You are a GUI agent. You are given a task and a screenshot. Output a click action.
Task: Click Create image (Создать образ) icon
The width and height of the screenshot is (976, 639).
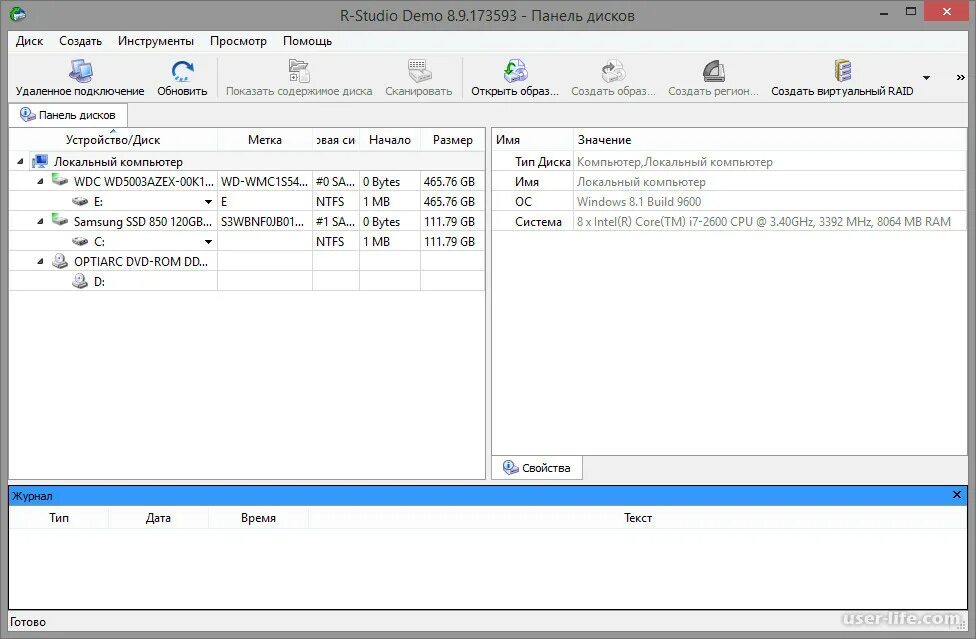(613, 71)
